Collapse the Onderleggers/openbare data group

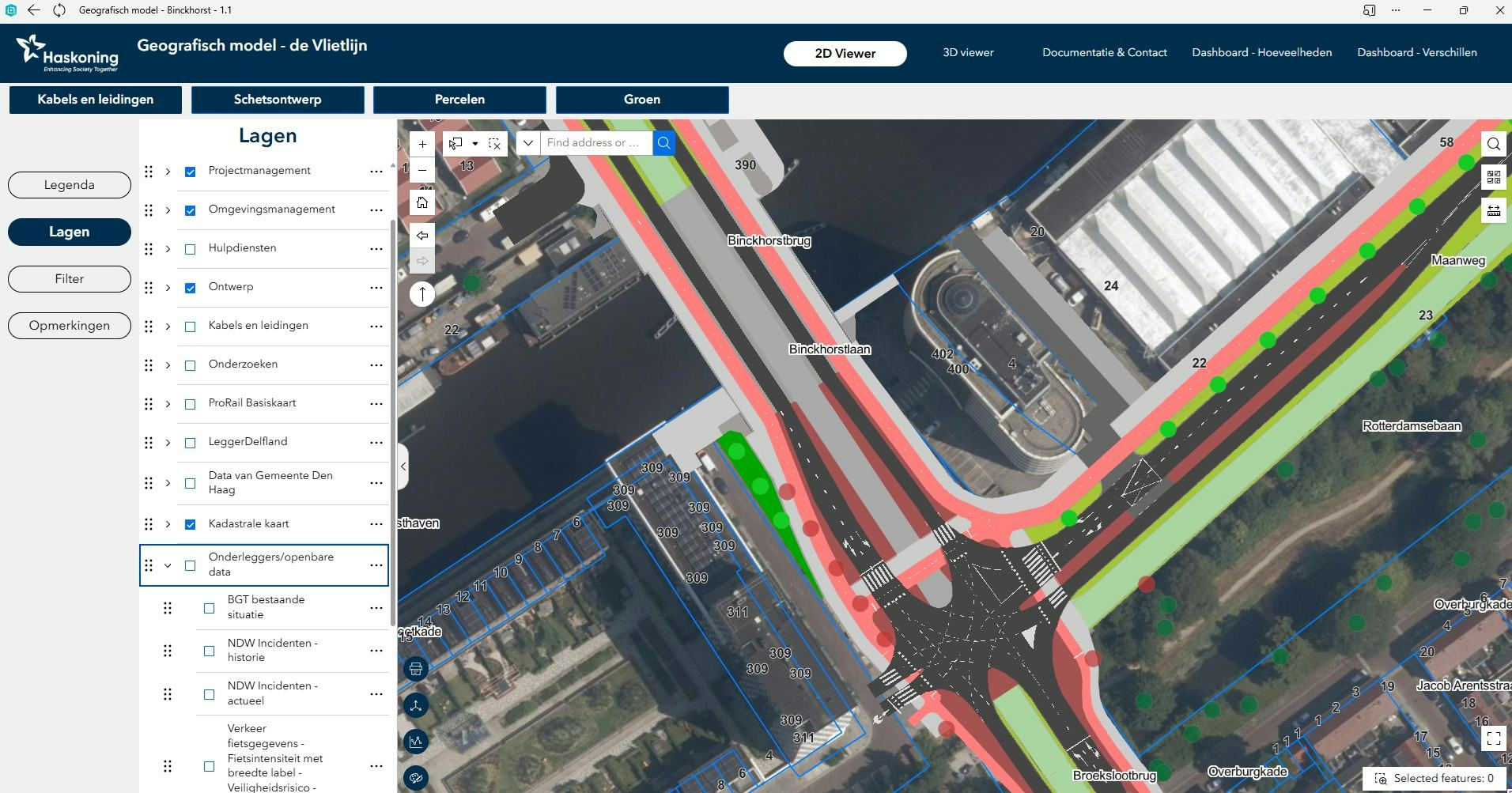point(168,565)
